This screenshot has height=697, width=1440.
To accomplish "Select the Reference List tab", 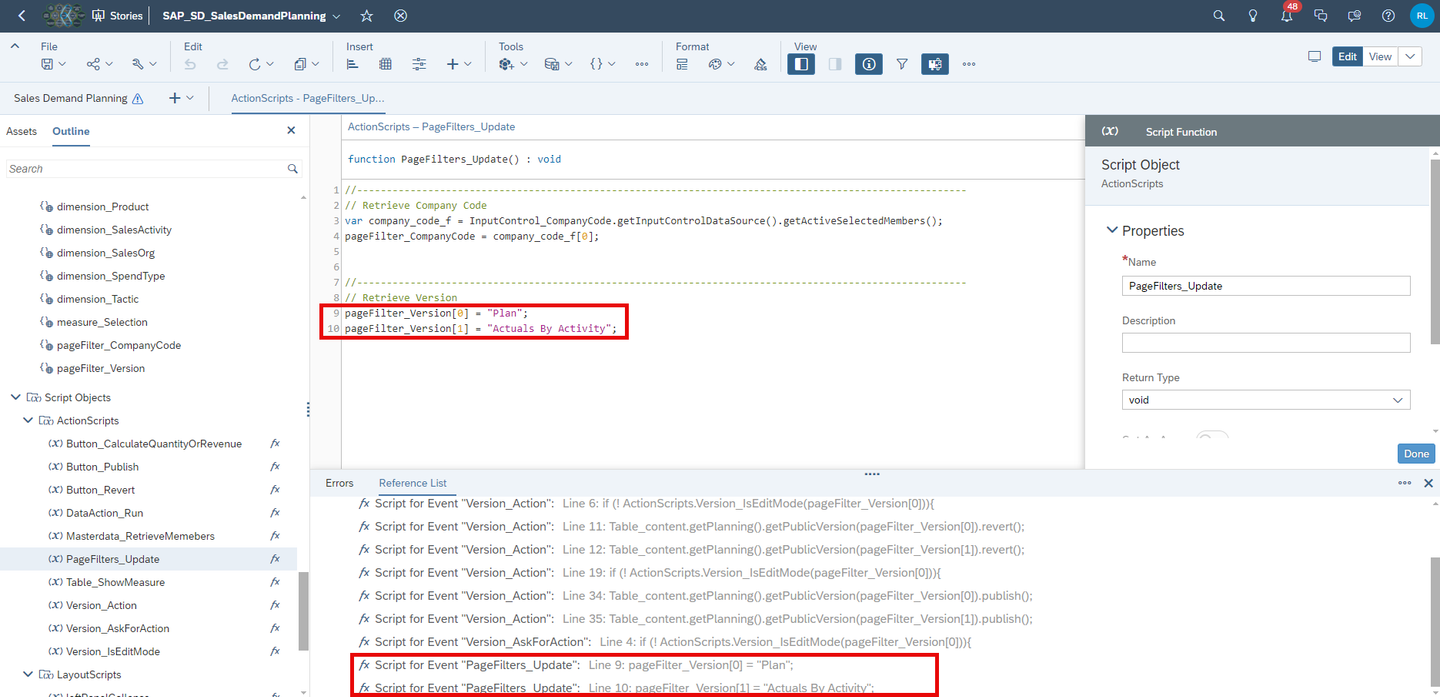I will tap(412, 483).
